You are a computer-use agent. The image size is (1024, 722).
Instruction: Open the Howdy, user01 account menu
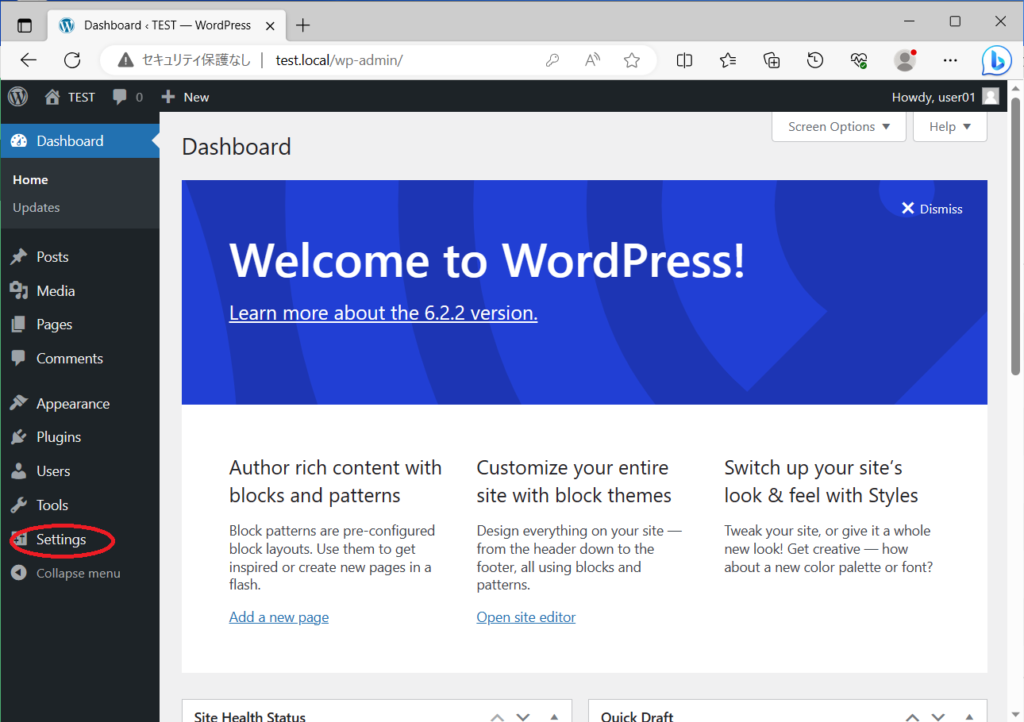point(945,97)
